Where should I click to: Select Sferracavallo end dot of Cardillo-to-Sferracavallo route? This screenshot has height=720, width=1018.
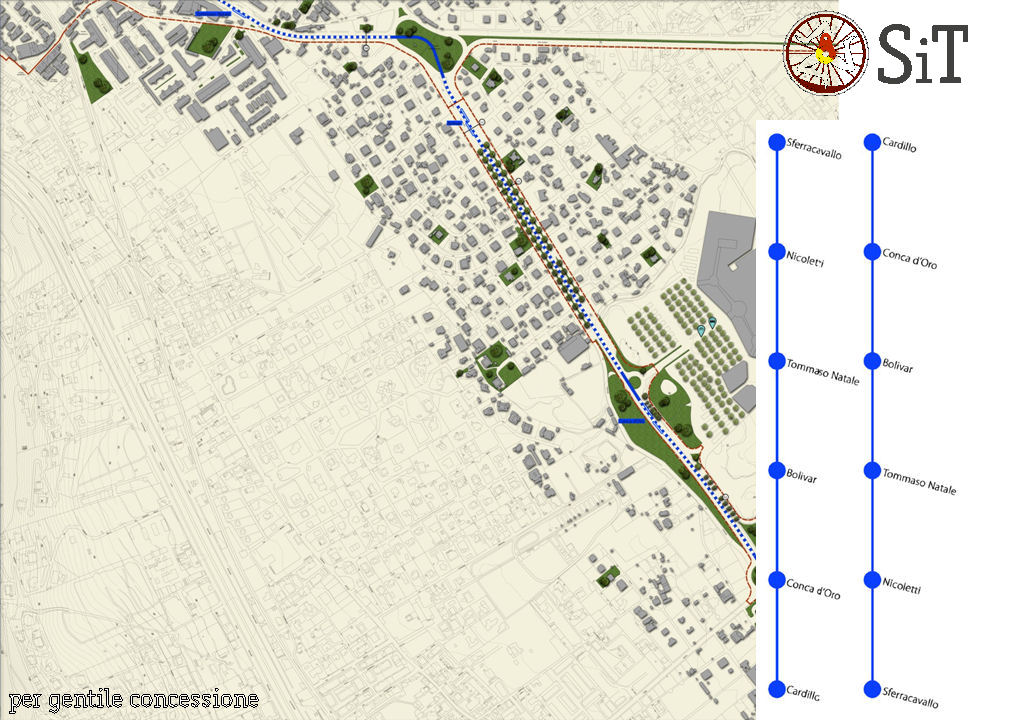[873, 689]
